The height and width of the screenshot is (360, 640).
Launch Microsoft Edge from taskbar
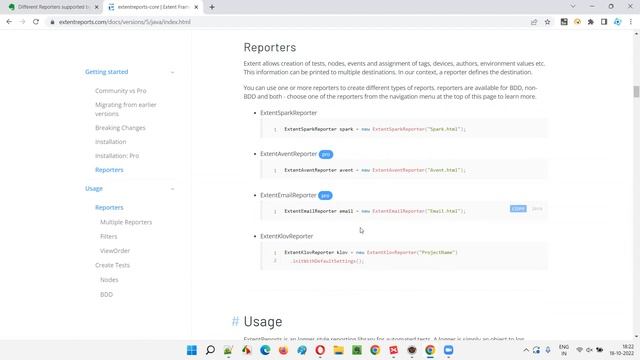(x=265, y=350)
